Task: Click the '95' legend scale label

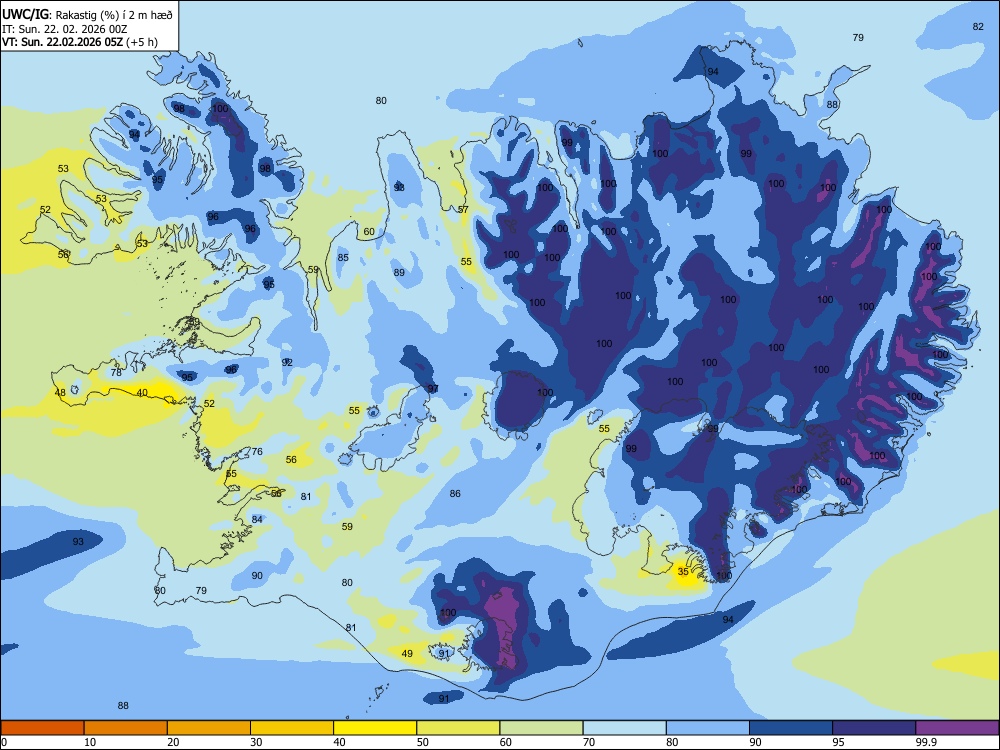Action: tap(839, 742)
